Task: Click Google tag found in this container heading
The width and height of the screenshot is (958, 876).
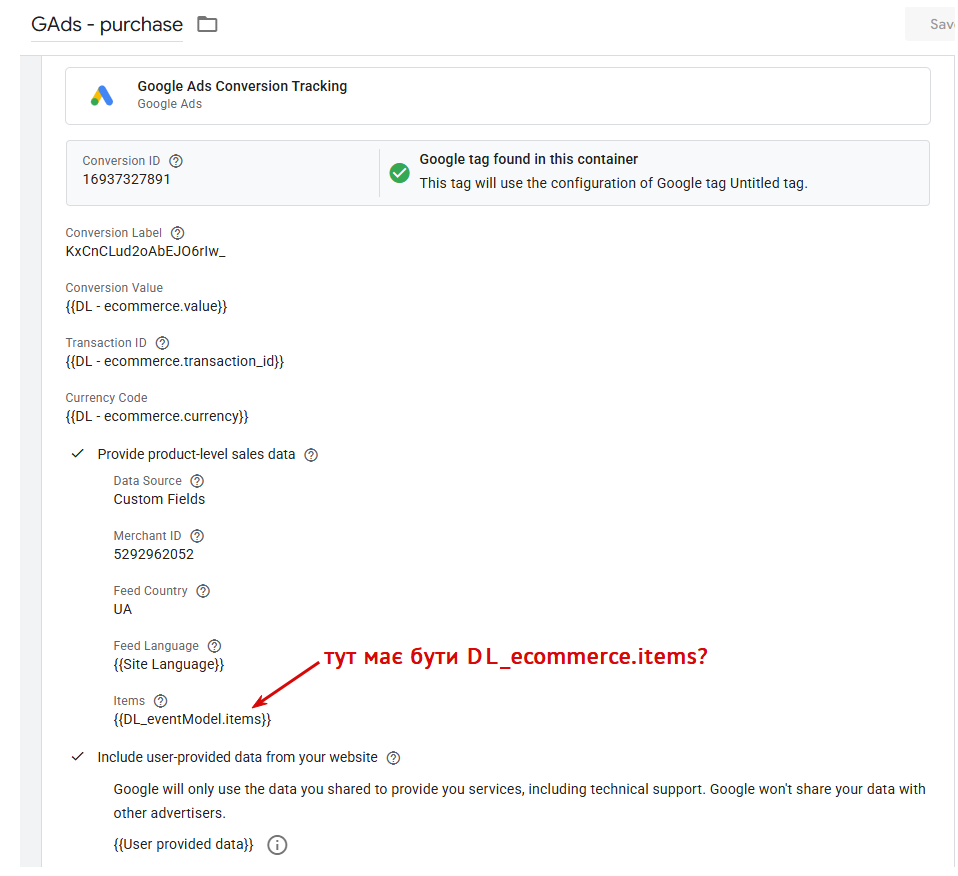Action: click(528, 159)
